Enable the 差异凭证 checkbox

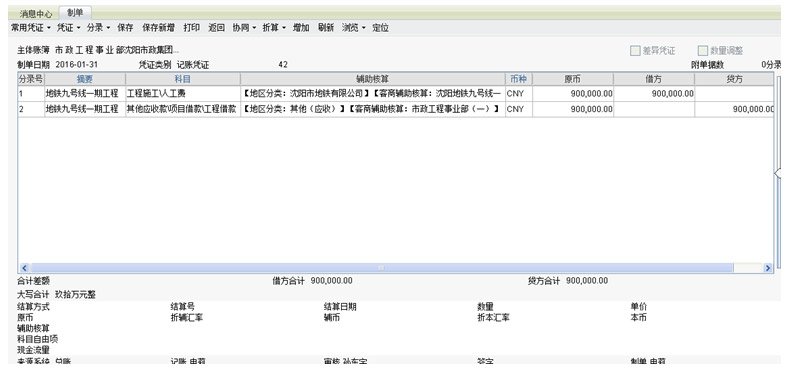pos(635,50)
